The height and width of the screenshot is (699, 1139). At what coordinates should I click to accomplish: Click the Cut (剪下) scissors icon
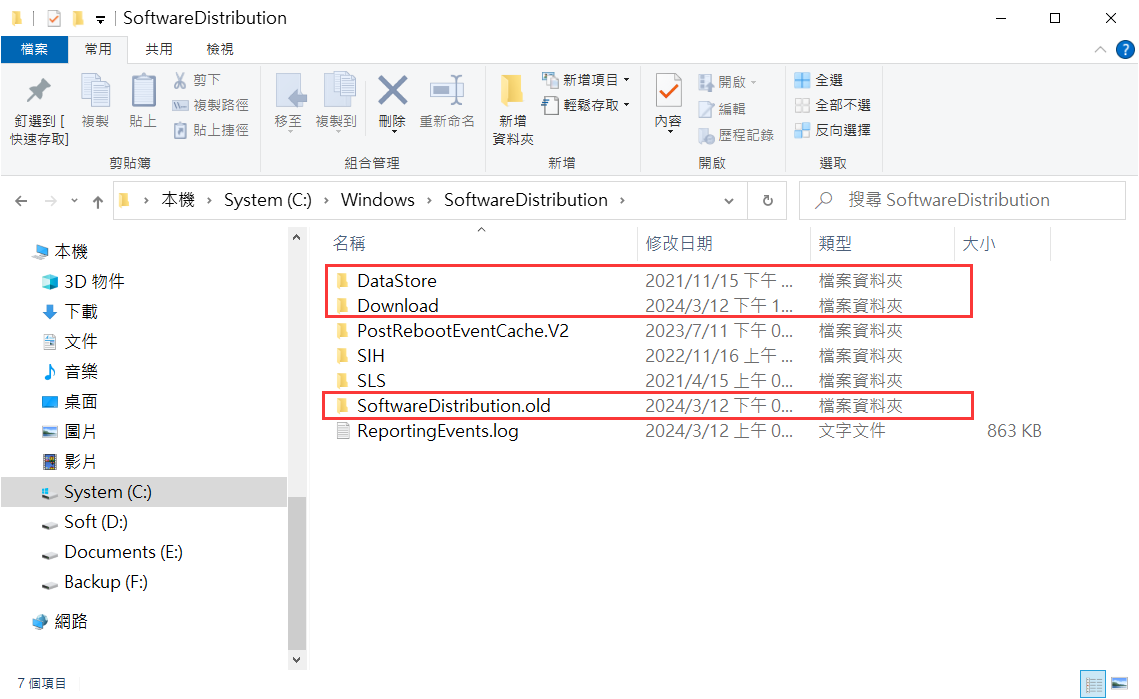coord(179,80)
